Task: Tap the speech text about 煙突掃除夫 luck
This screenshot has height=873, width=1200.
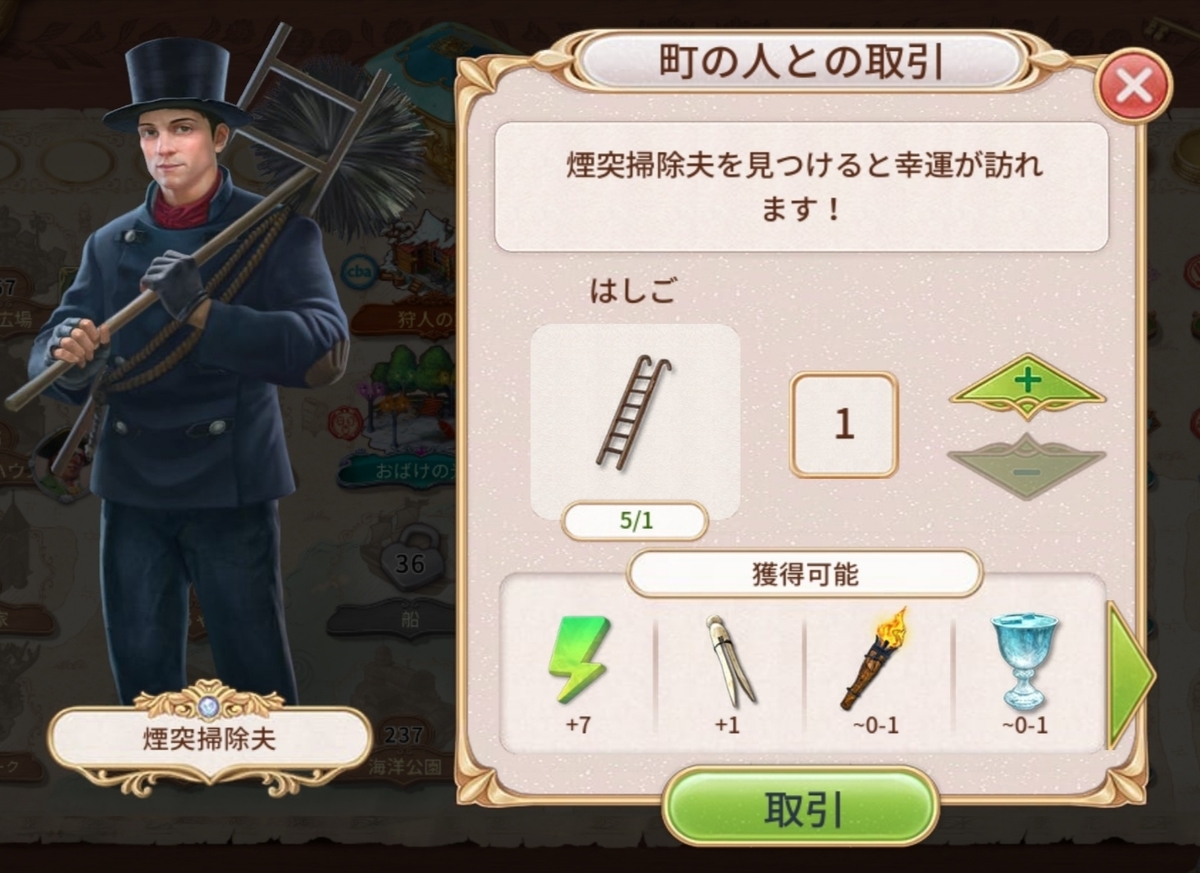Action: pyautogui.click(x=801, y=187)
